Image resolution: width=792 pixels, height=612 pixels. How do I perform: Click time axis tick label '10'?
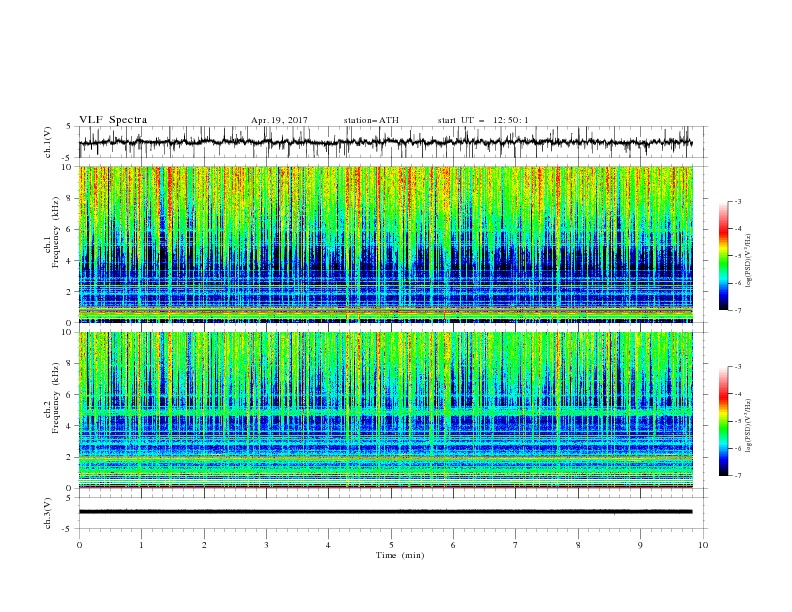[x=703, y=545]
